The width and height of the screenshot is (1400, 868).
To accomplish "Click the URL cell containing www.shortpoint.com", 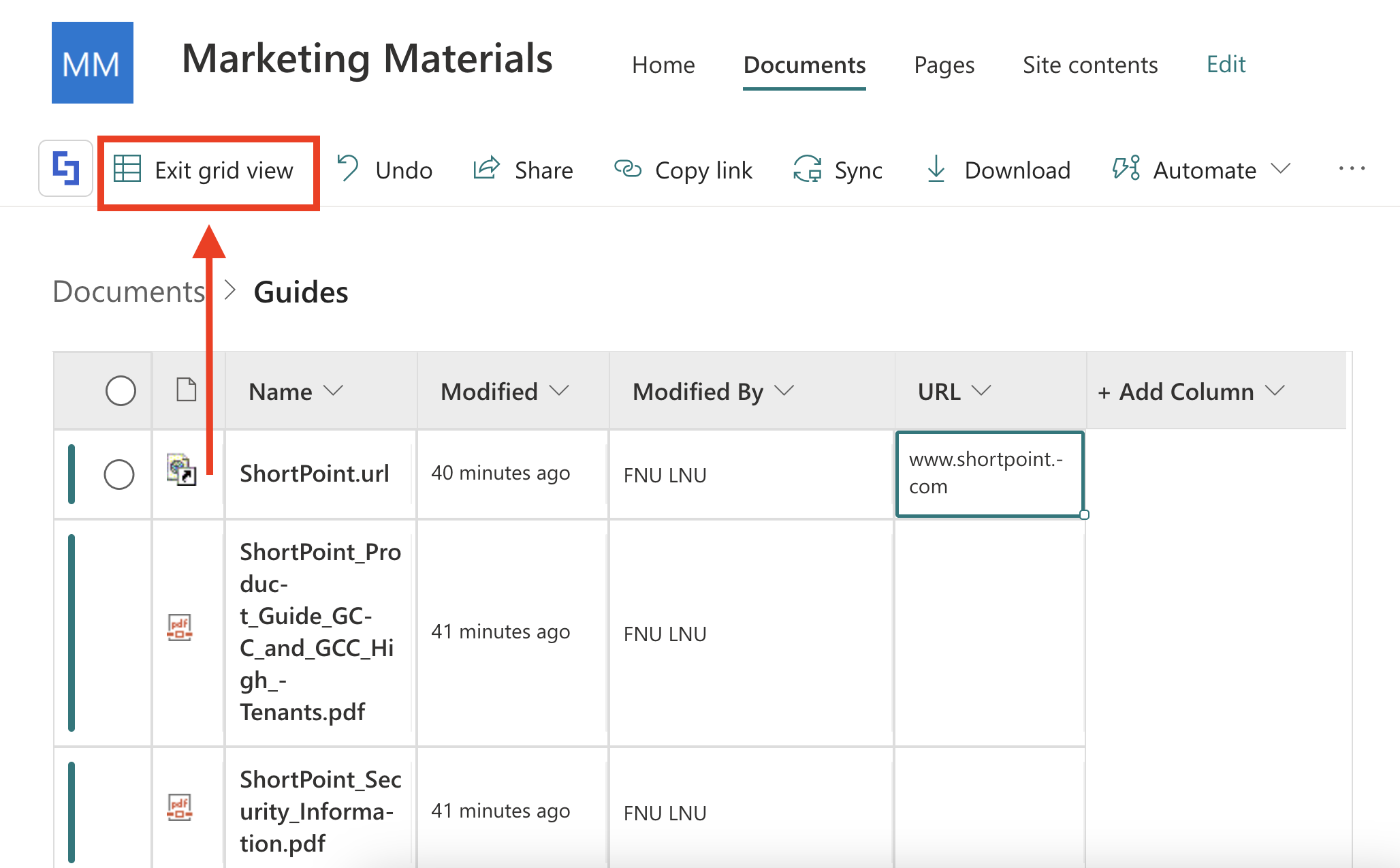I will tap(989, 474).
